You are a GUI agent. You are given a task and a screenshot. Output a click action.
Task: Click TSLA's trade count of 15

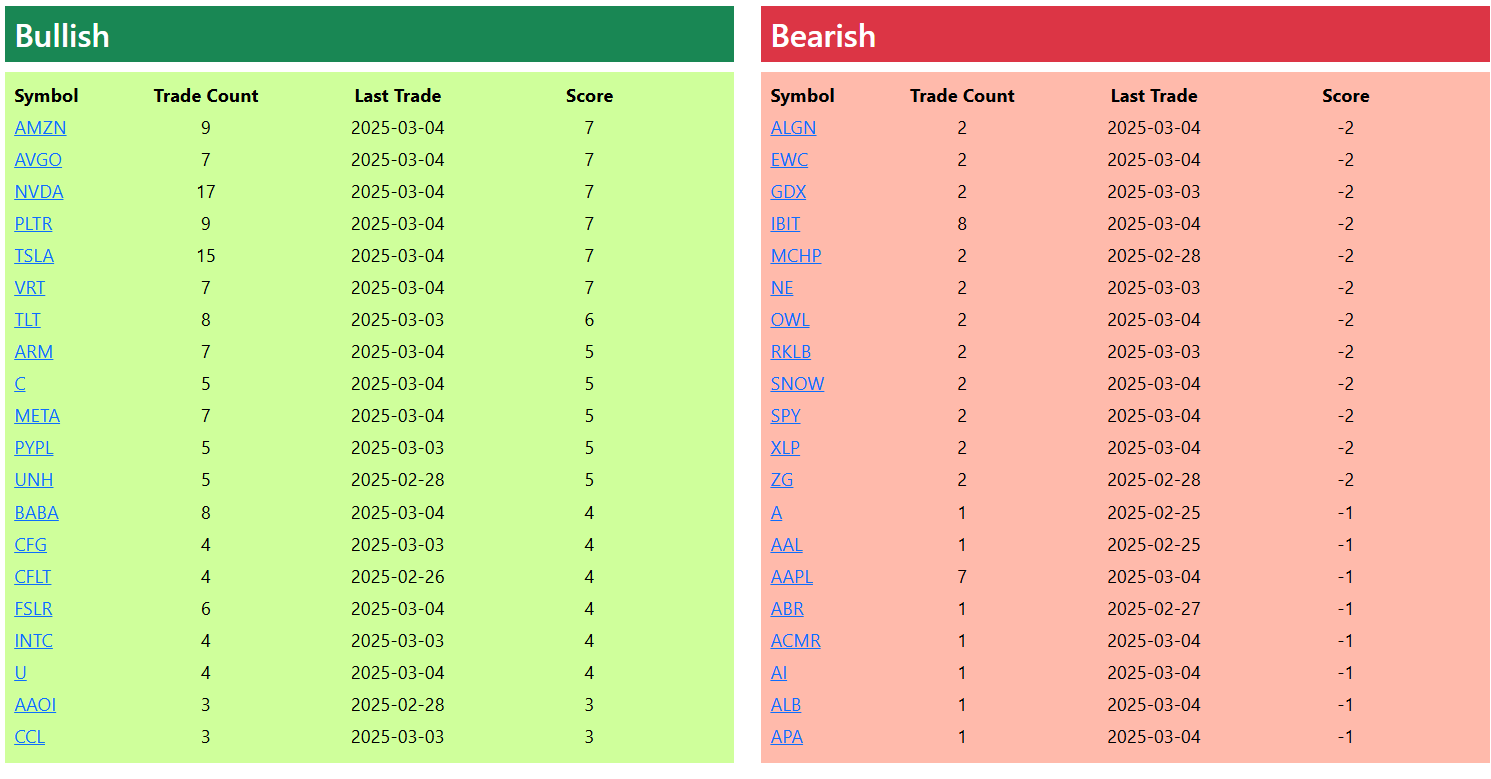pos(206,256)
